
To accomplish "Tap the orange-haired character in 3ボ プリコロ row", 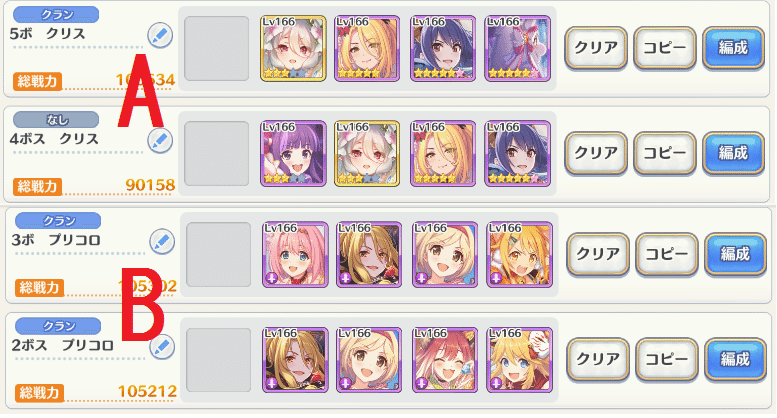I will (x=519, y=255).
